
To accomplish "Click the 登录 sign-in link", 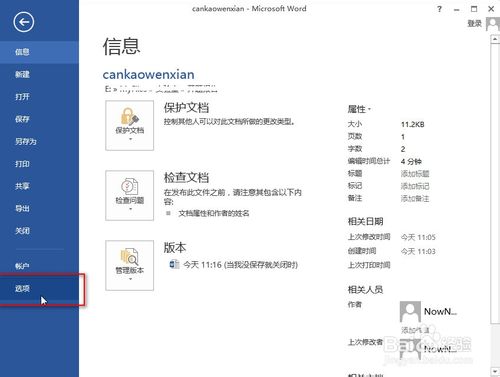I will pyautogui.click(x=475, y=23).
